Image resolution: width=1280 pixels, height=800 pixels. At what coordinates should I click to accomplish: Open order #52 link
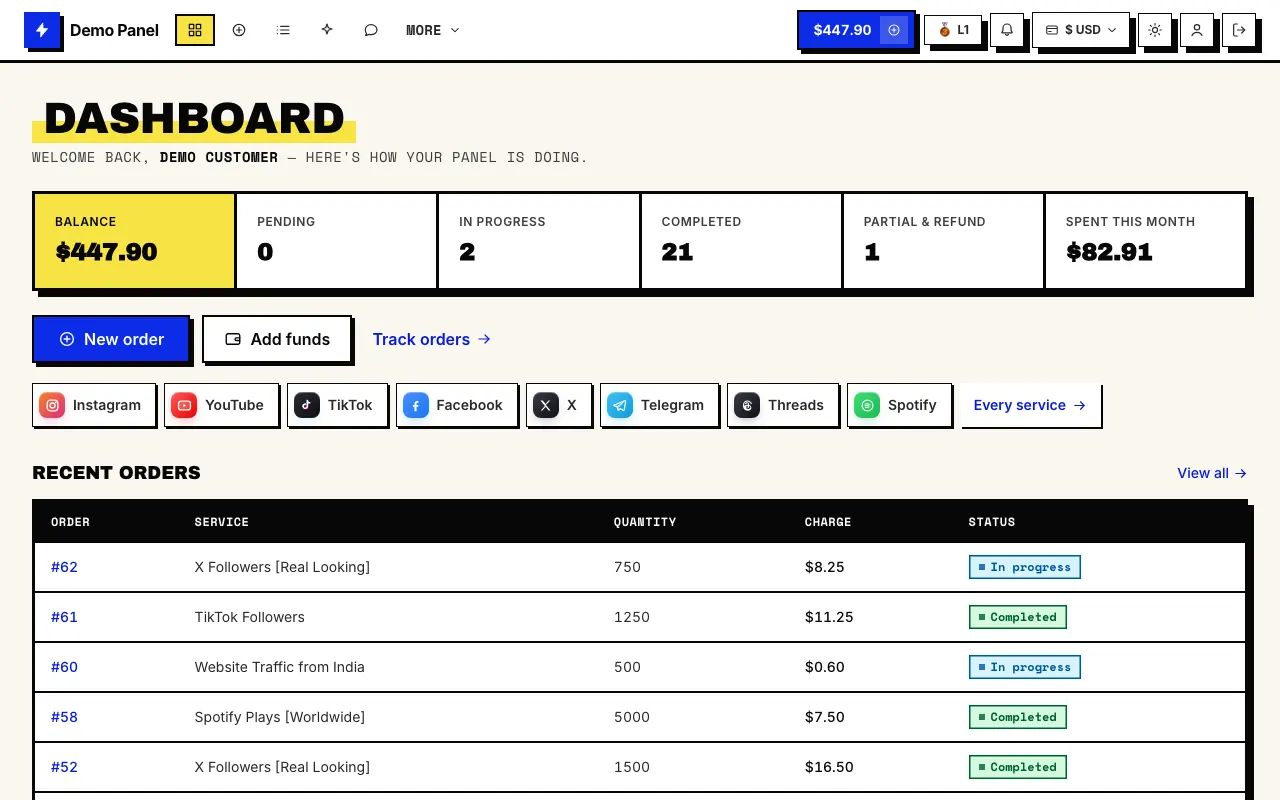pos(64,767)
